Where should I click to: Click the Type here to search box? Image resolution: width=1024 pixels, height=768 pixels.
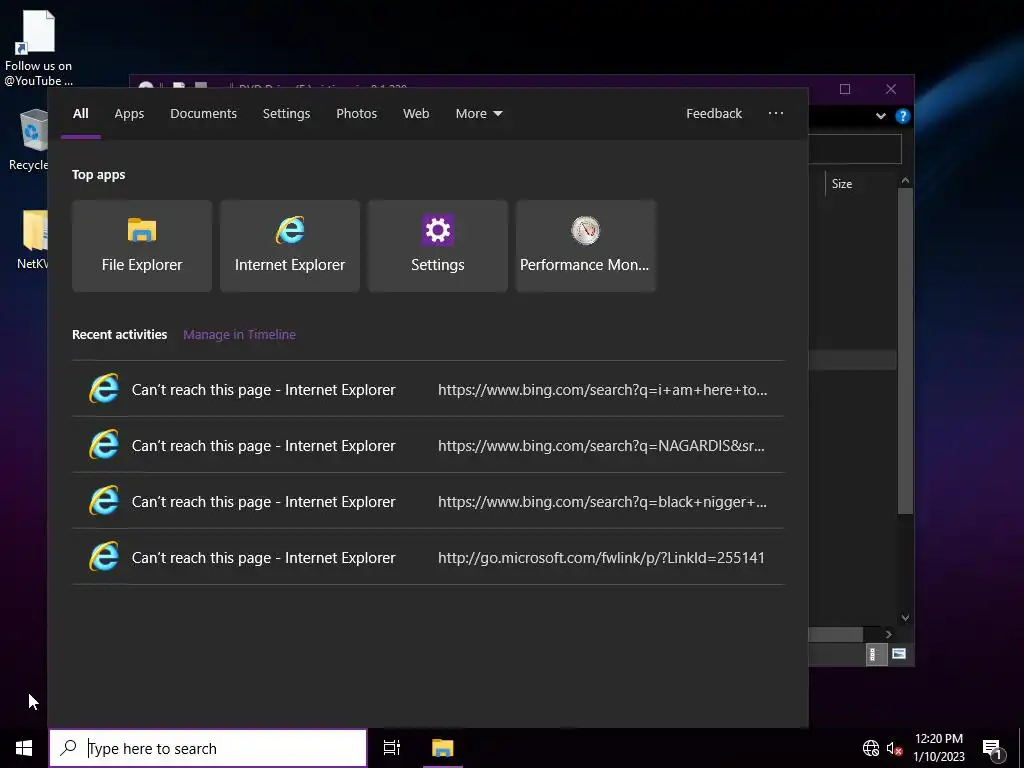[x=208, y=748]
